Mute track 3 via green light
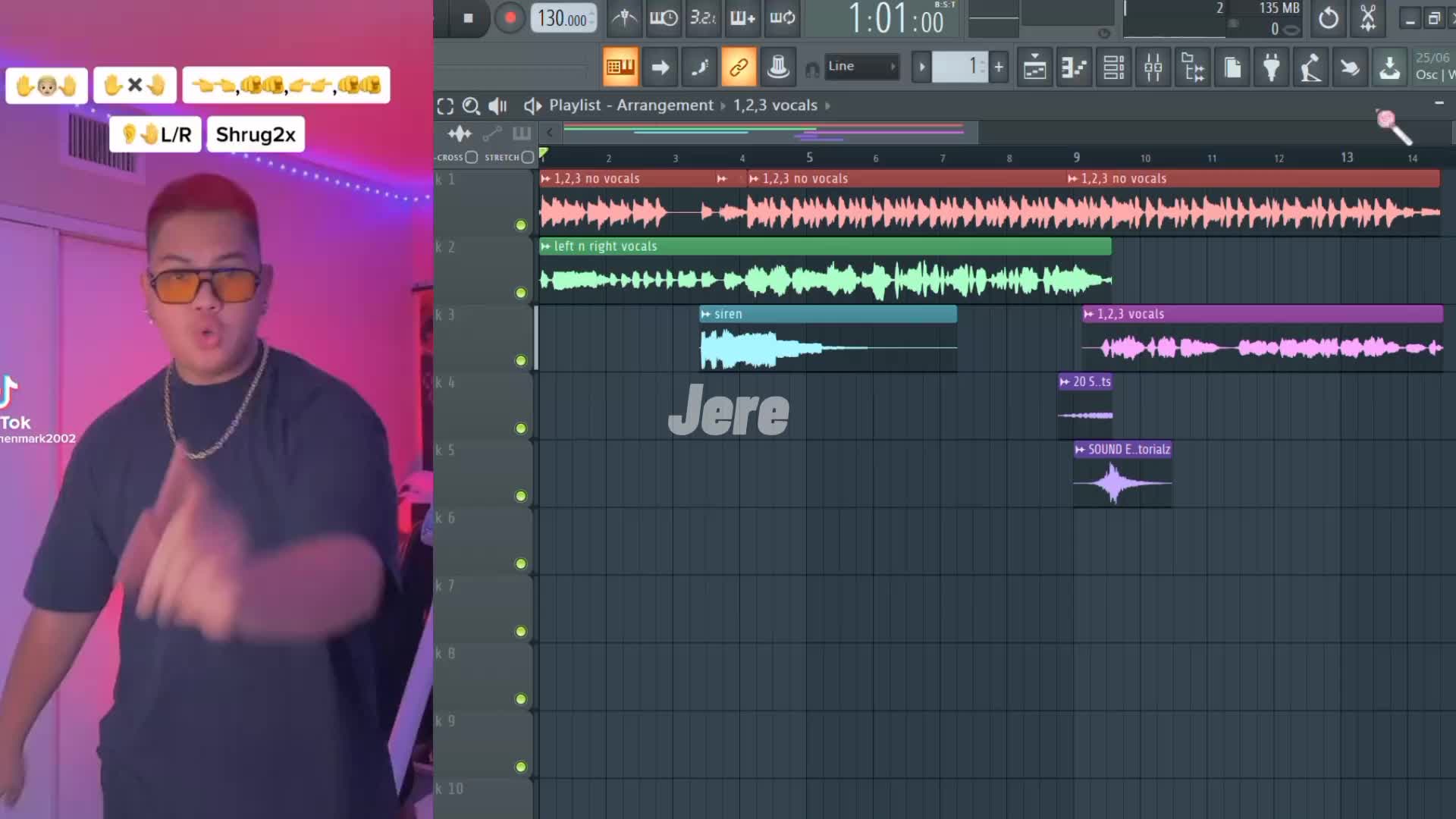 [x=521, y=360]
